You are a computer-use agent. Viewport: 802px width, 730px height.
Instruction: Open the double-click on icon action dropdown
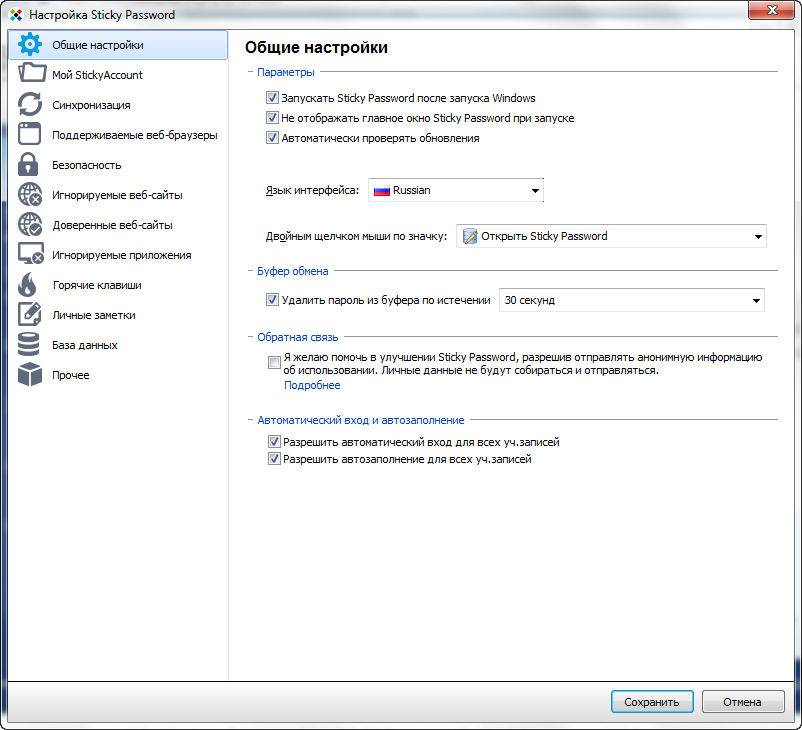(x=611, y=236)
